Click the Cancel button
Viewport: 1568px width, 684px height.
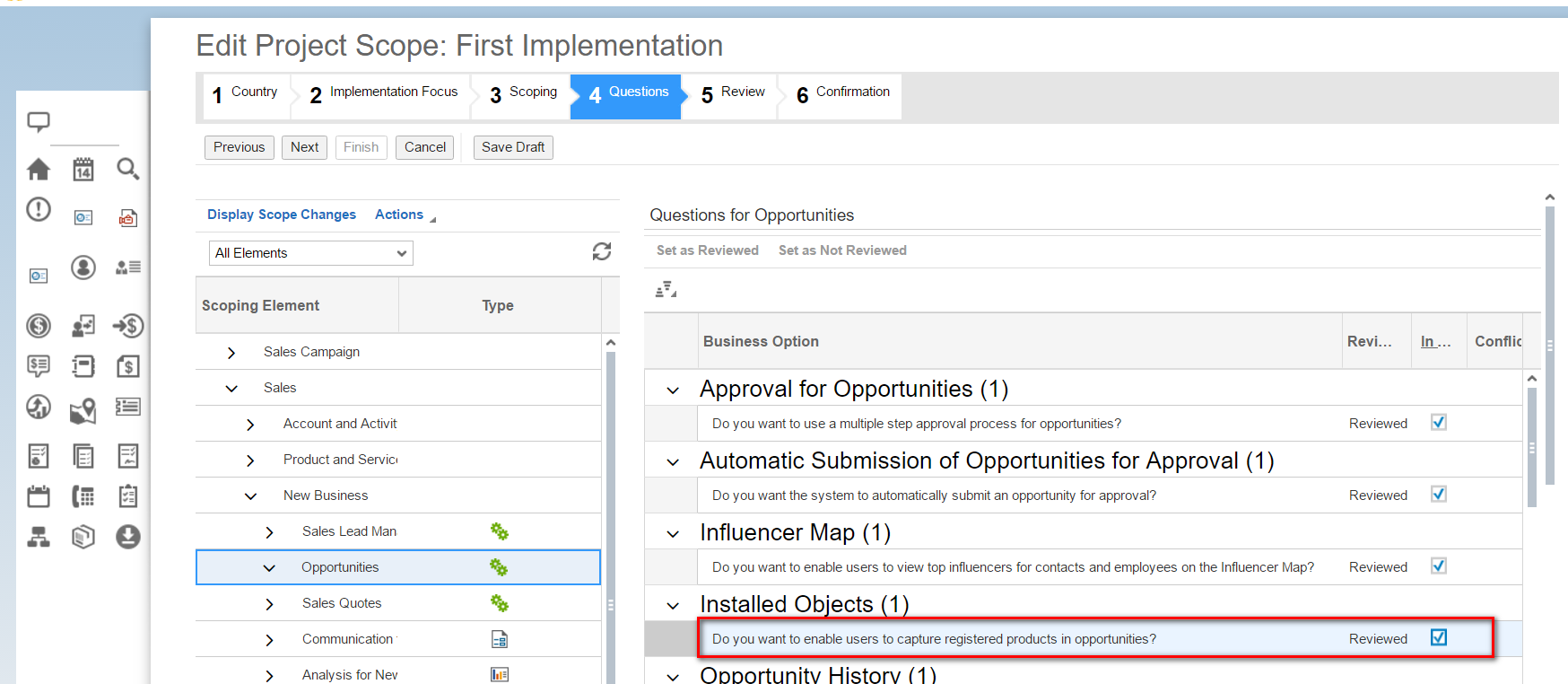425,147
